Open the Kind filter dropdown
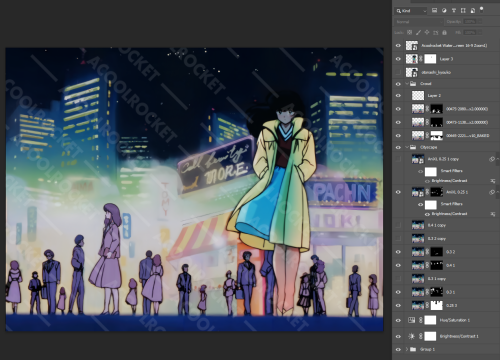 411,11
